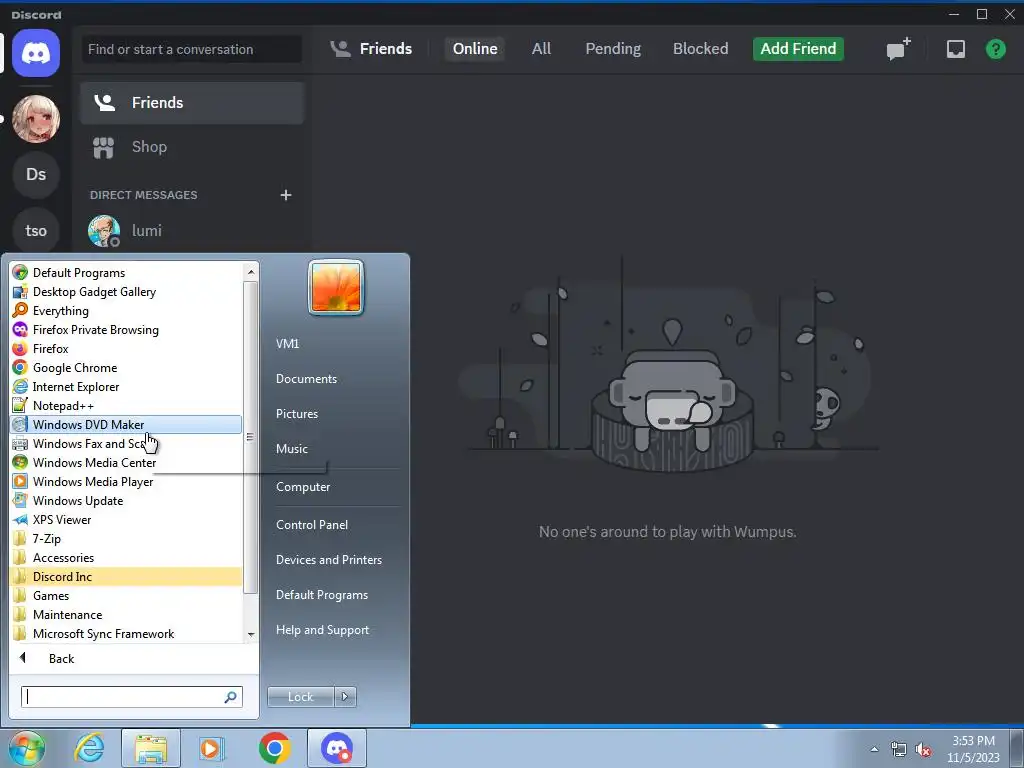1024x768 pixels.
Task: Open Internet Explorer on taskbar
Action: [x=89, y=748]
